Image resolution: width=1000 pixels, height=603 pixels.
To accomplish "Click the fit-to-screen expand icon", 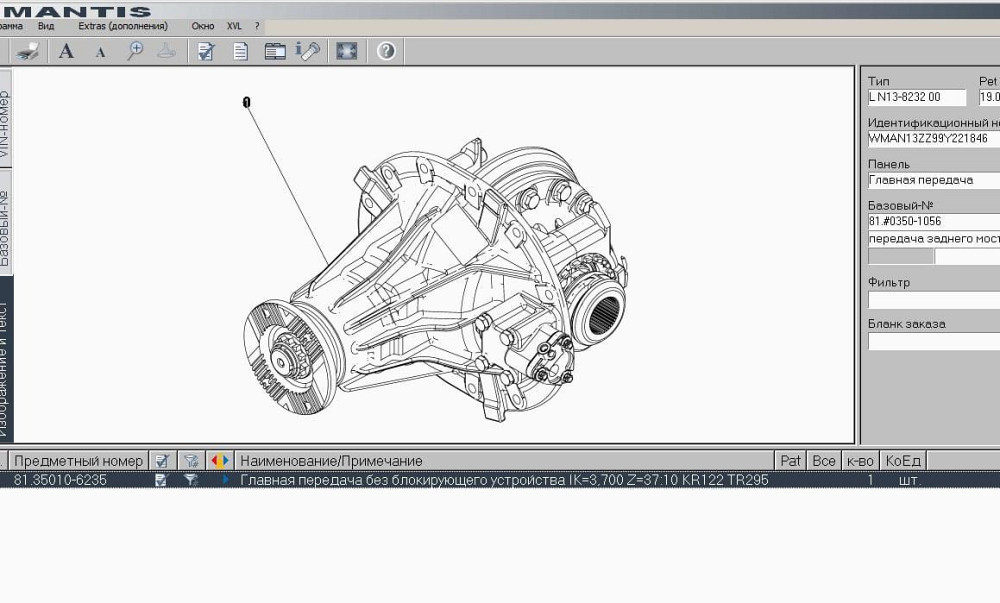I will tap(346, 51).
